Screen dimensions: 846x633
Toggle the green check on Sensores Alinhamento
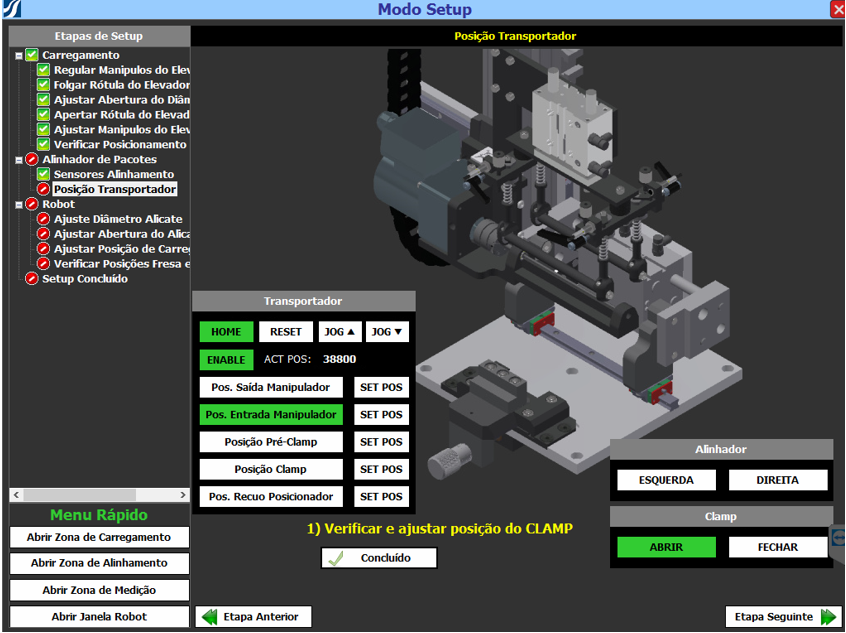(x=43, y=174)
